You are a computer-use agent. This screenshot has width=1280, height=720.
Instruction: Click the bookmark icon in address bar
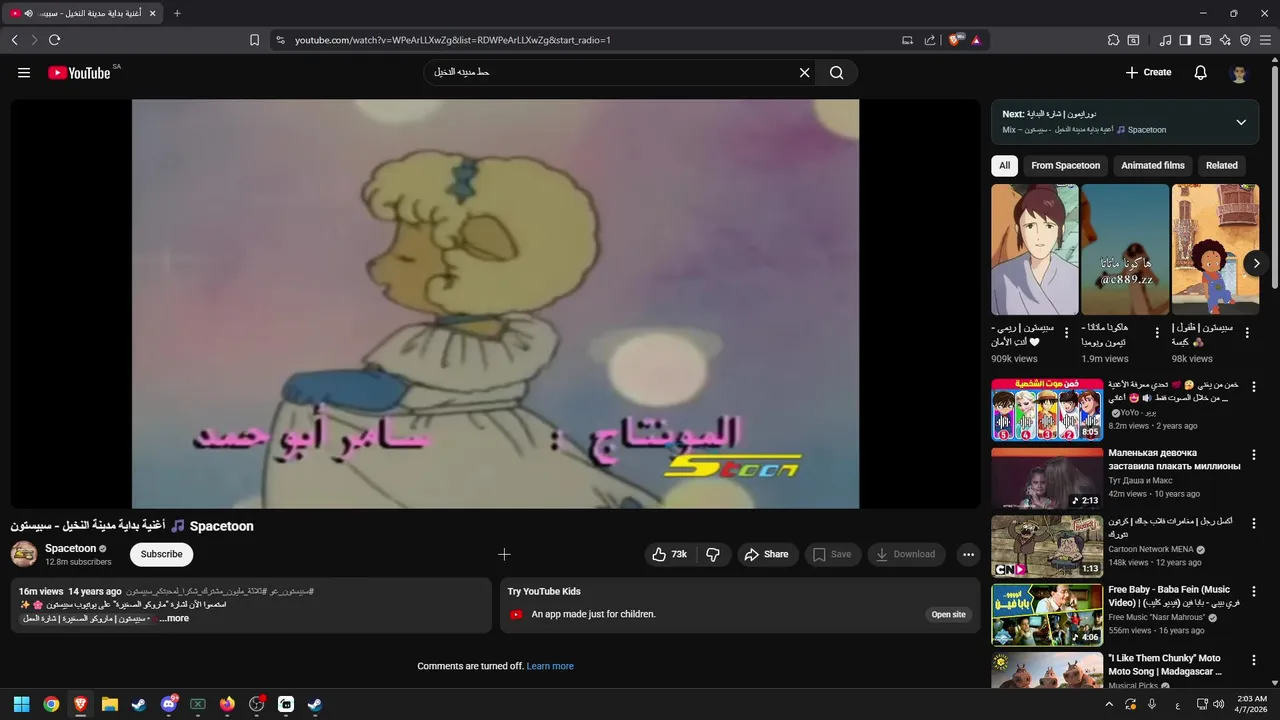(254, 40)
